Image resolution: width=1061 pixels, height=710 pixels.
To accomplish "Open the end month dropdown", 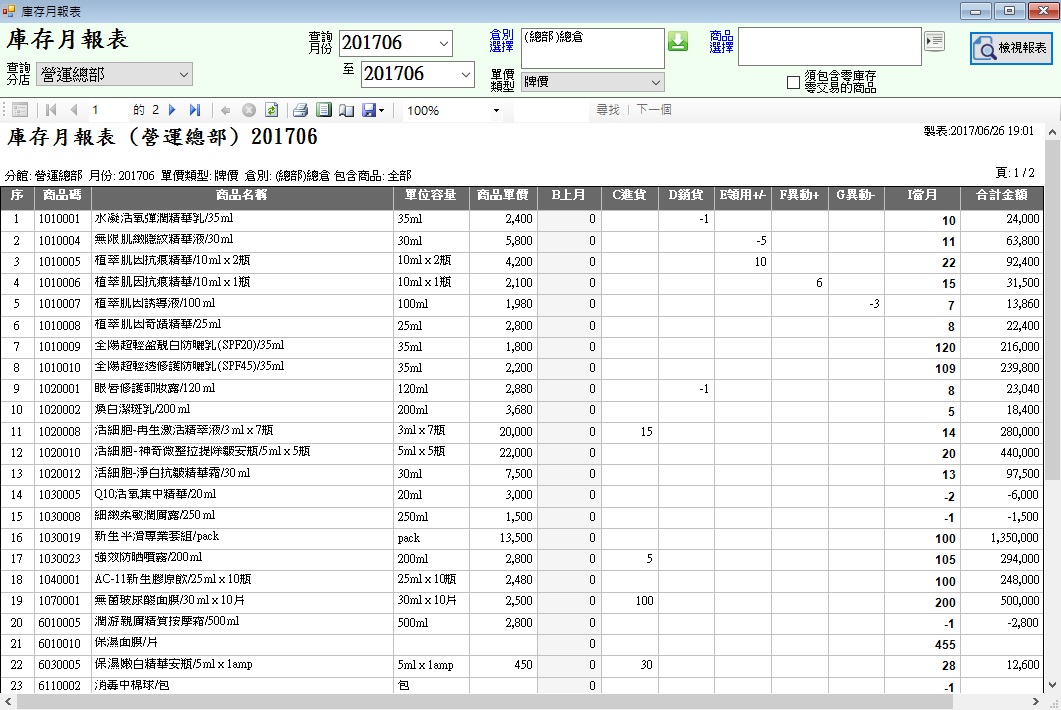I will coord(465,74).
